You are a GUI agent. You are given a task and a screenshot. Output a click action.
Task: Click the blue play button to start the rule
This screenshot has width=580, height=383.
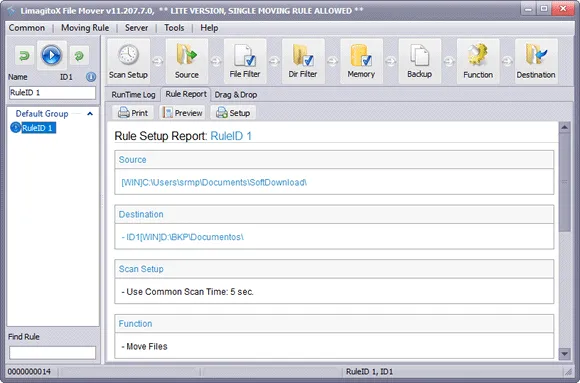(51, 56)
